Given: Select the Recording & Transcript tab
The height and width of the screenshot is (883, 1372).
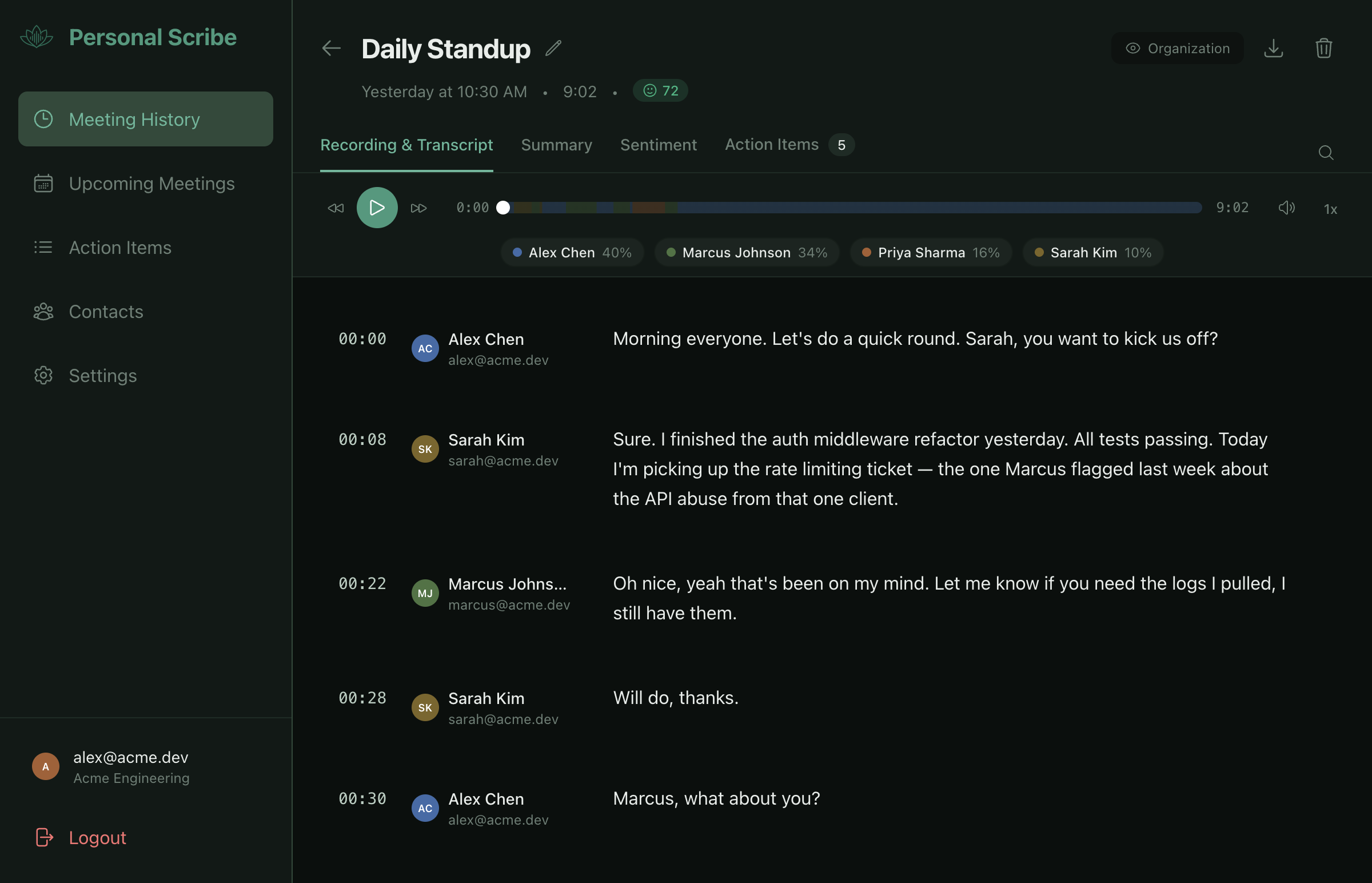Looking at the screenshot, I should [x=406, y=145].
